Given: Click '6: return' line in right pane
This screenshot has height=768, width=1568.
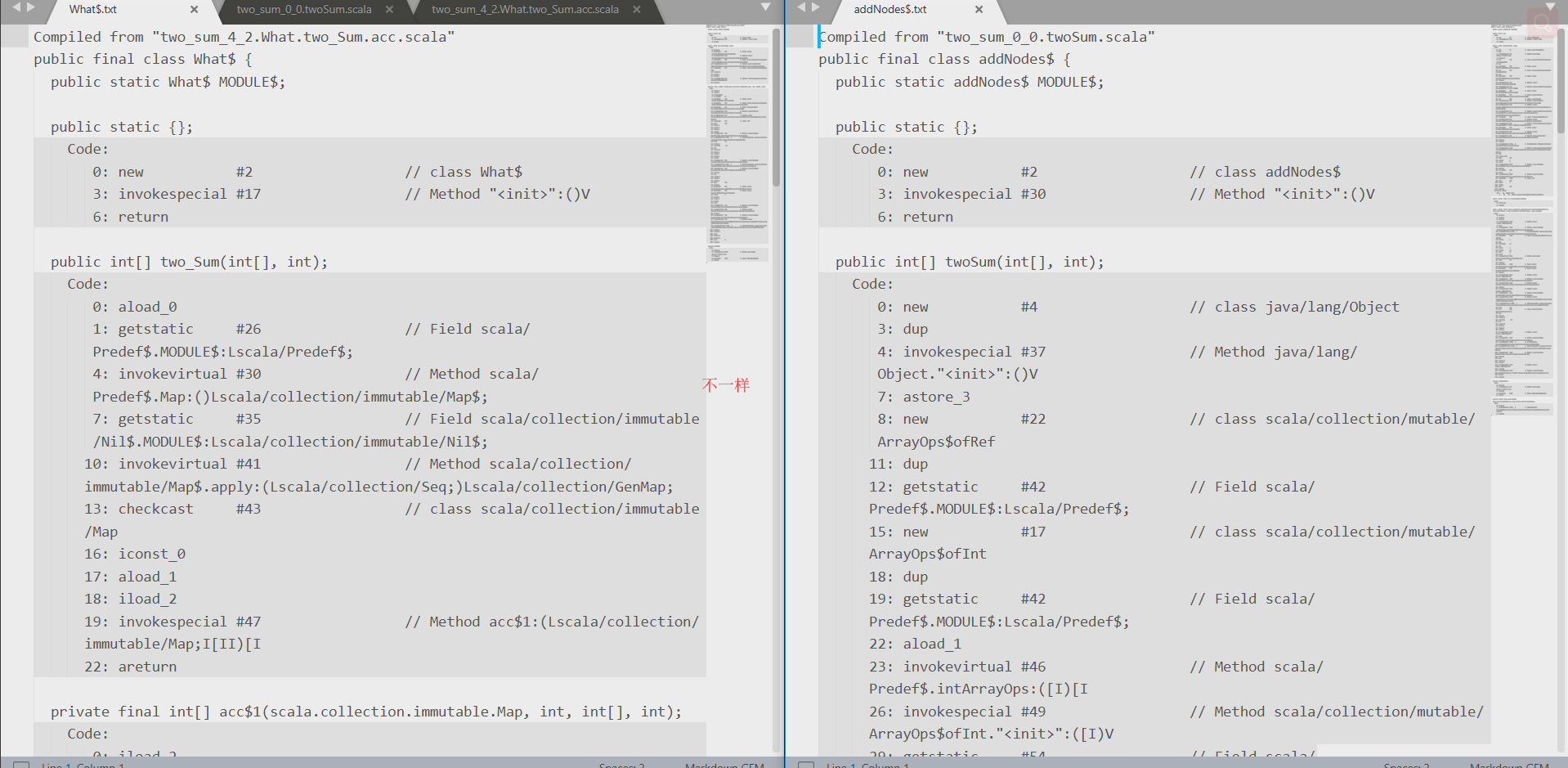Looking at the screenshot, I should click(916, 217).
